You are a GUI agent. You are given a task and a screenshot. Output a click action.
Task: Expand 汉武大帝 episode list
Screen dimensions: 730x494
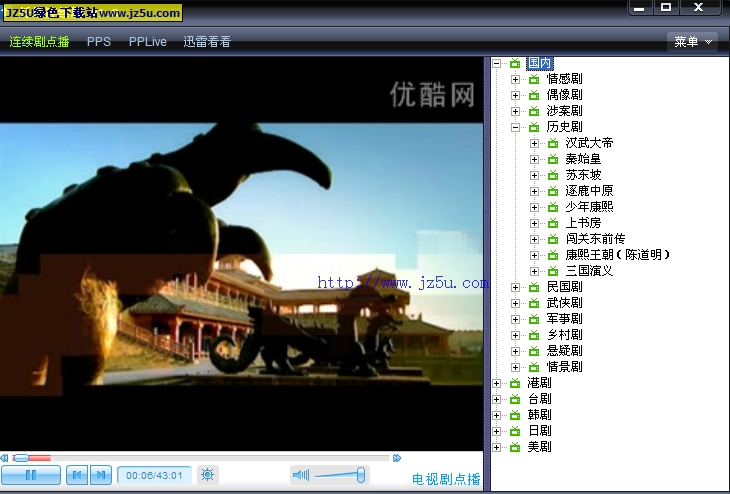pos(534,143)
